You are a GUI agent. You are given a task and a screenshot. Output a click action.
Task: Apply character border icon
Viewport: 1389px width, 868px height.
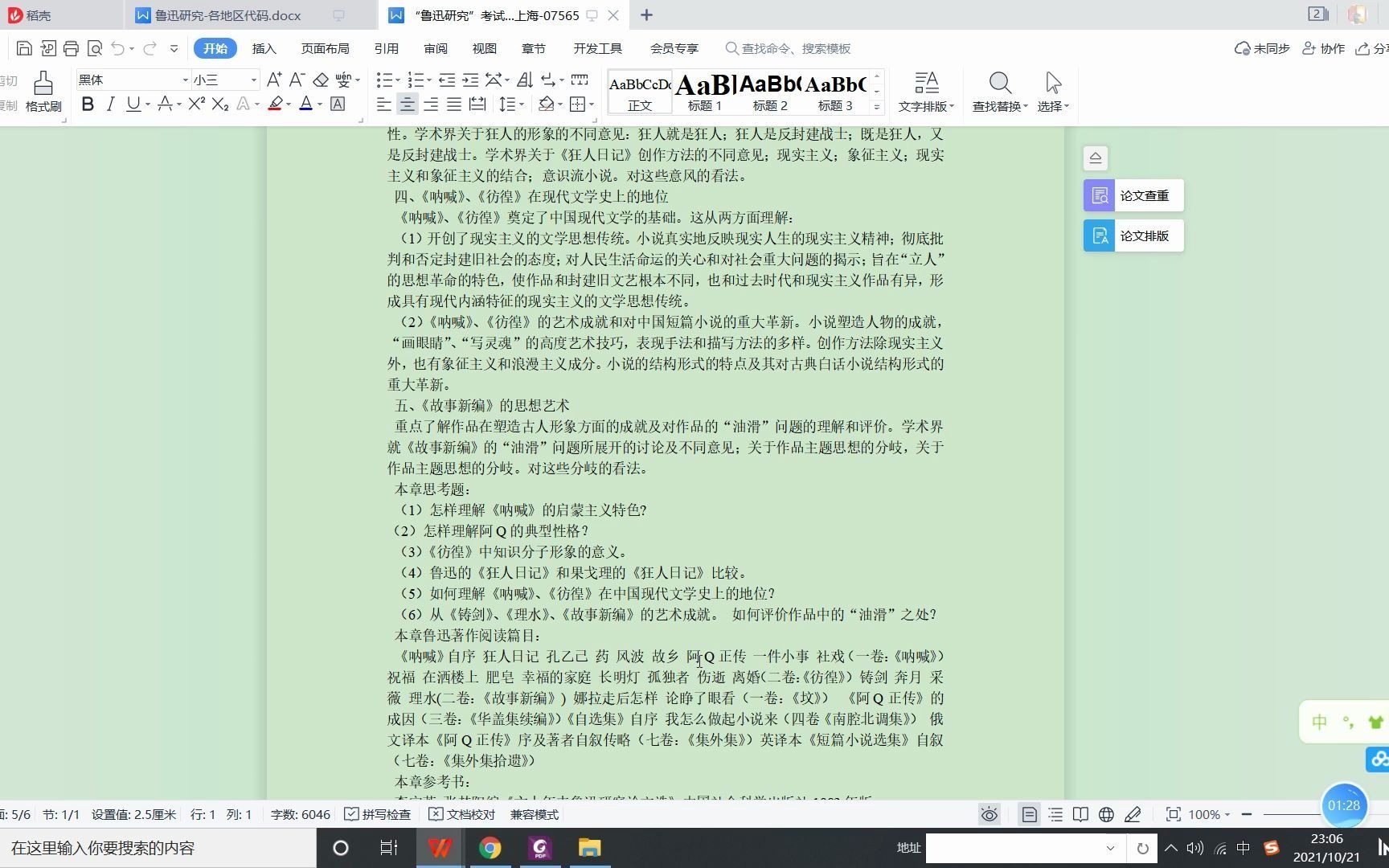338,104
